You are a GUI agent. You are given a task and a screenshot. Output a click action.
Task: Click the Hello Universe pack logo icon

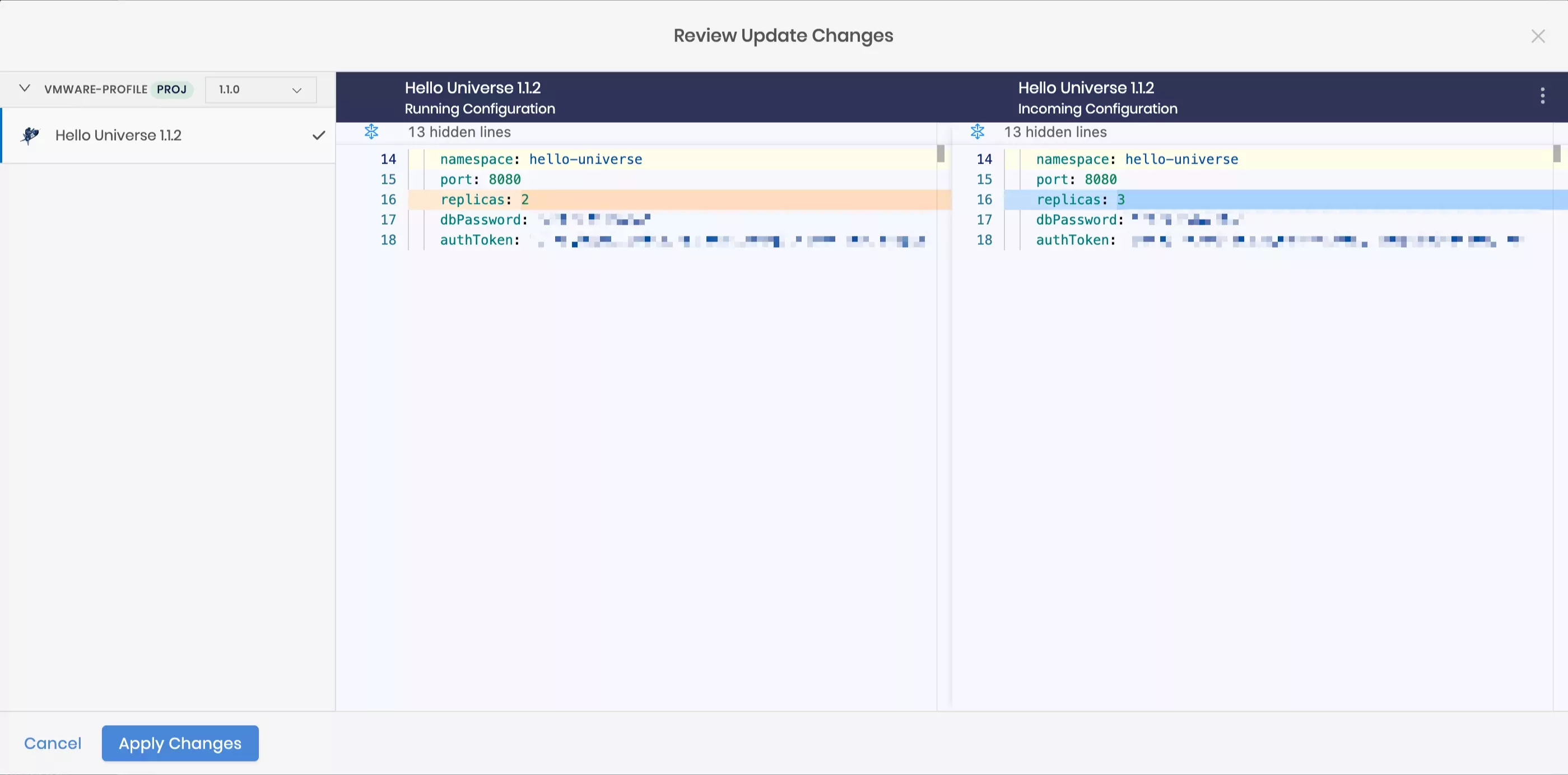pos(30,135)
